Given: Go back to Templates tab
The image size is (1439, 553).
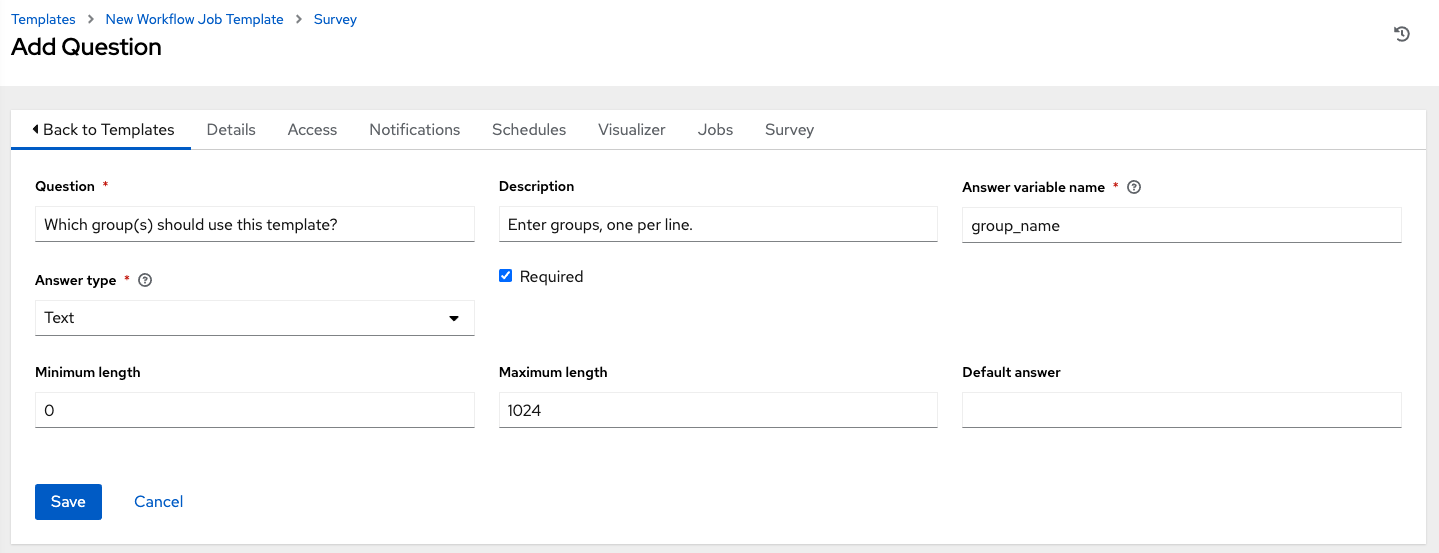Looking at the screenshot, I should pyautogui.click(x=102, y=130).
